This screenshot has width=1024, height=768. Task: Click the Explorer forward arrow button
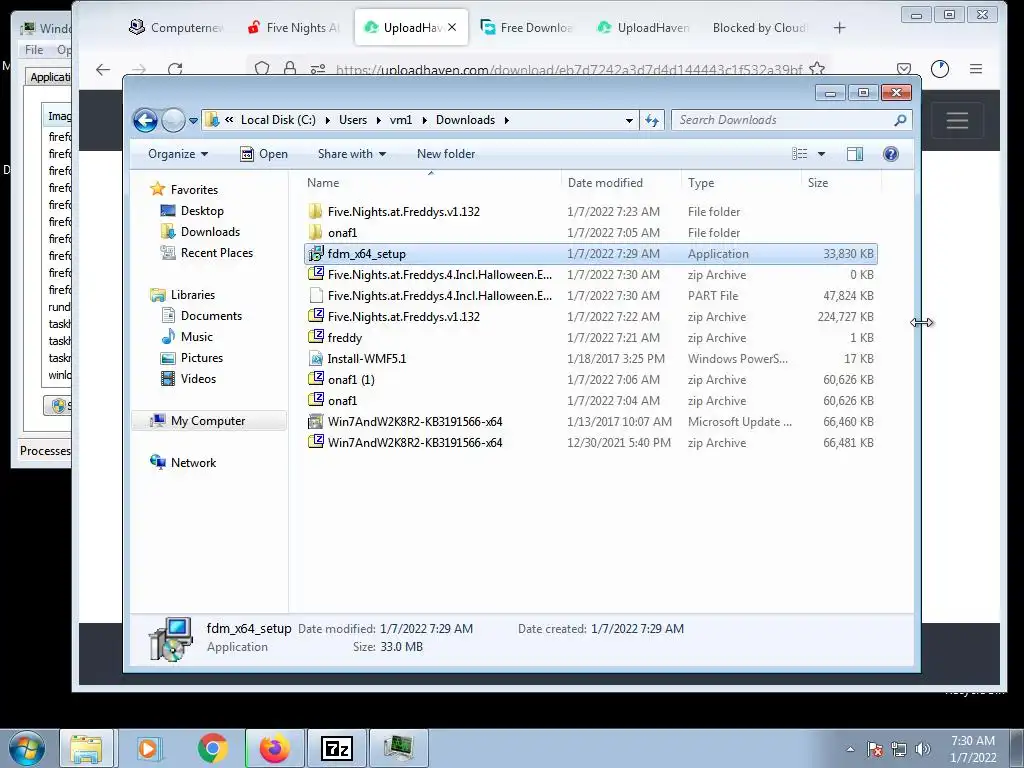(173, 120)
